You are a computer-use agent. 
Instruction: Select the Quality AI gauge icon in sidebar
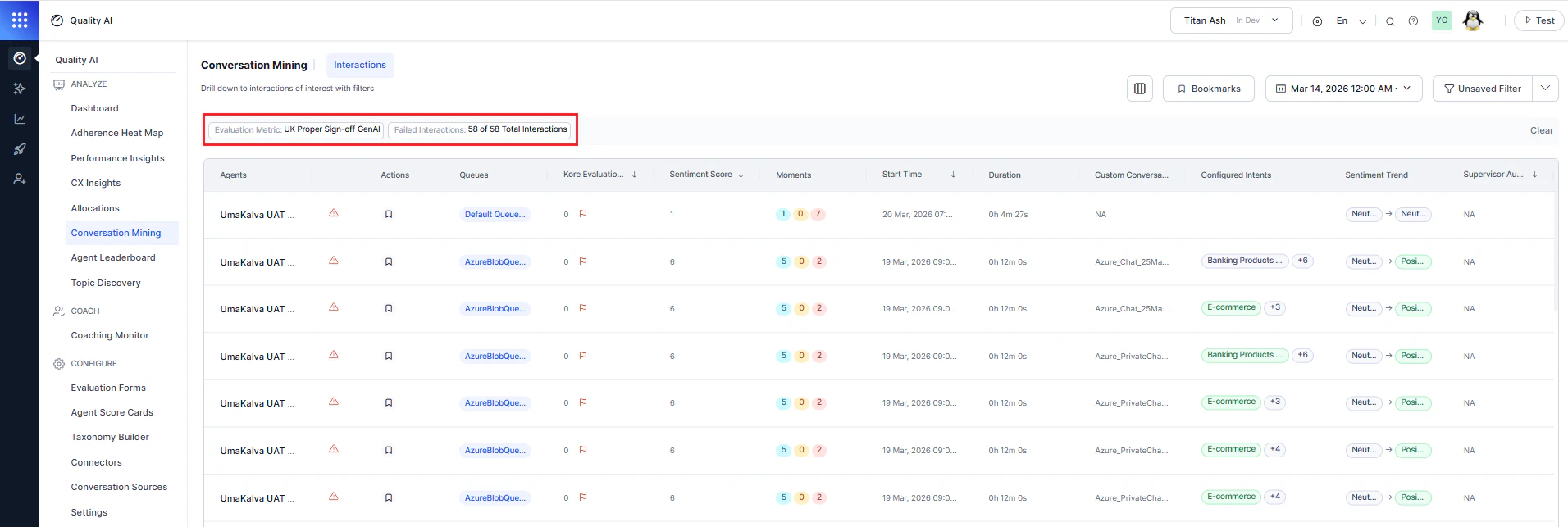click(20, 58)
